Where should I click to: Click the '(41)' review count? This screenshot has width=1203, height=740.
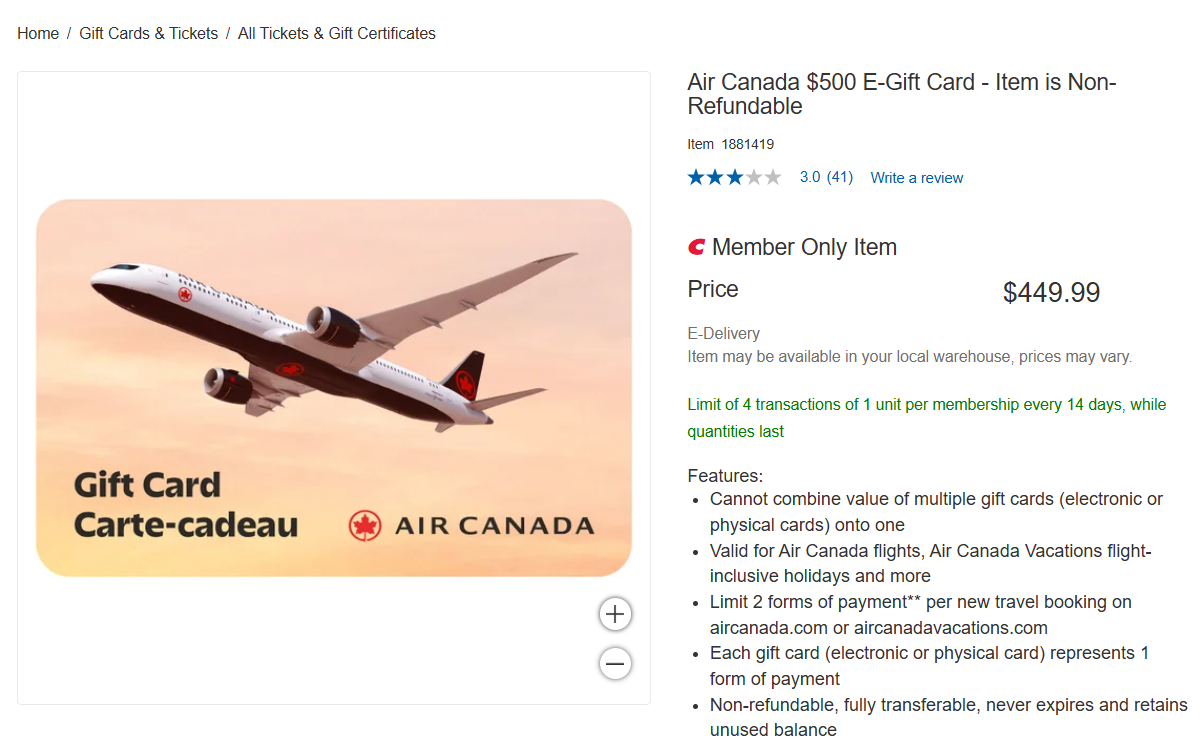[839, 176]
